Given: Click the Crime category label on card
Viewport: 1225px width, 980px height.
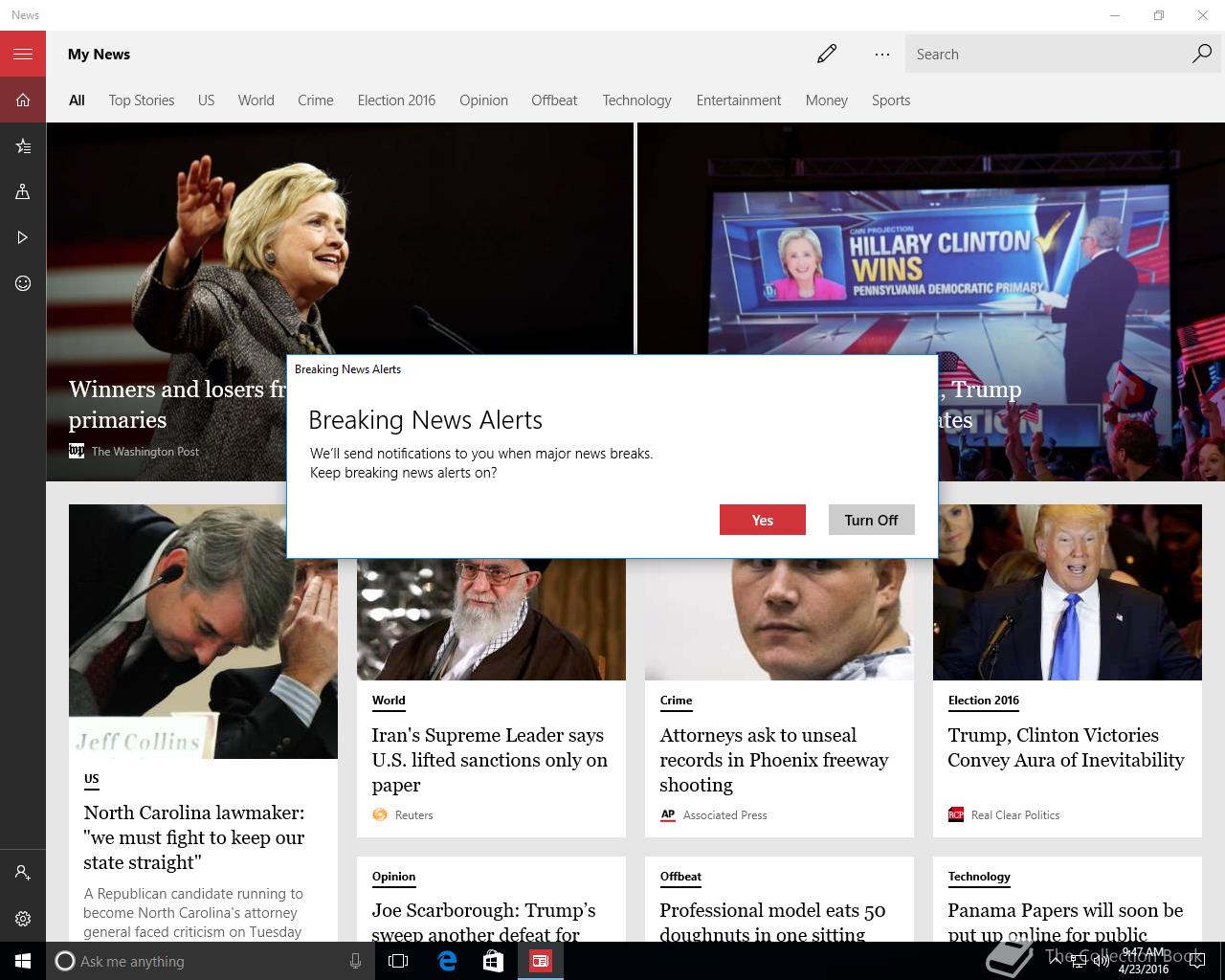Looking at the screenshot, I should (676, 701).
